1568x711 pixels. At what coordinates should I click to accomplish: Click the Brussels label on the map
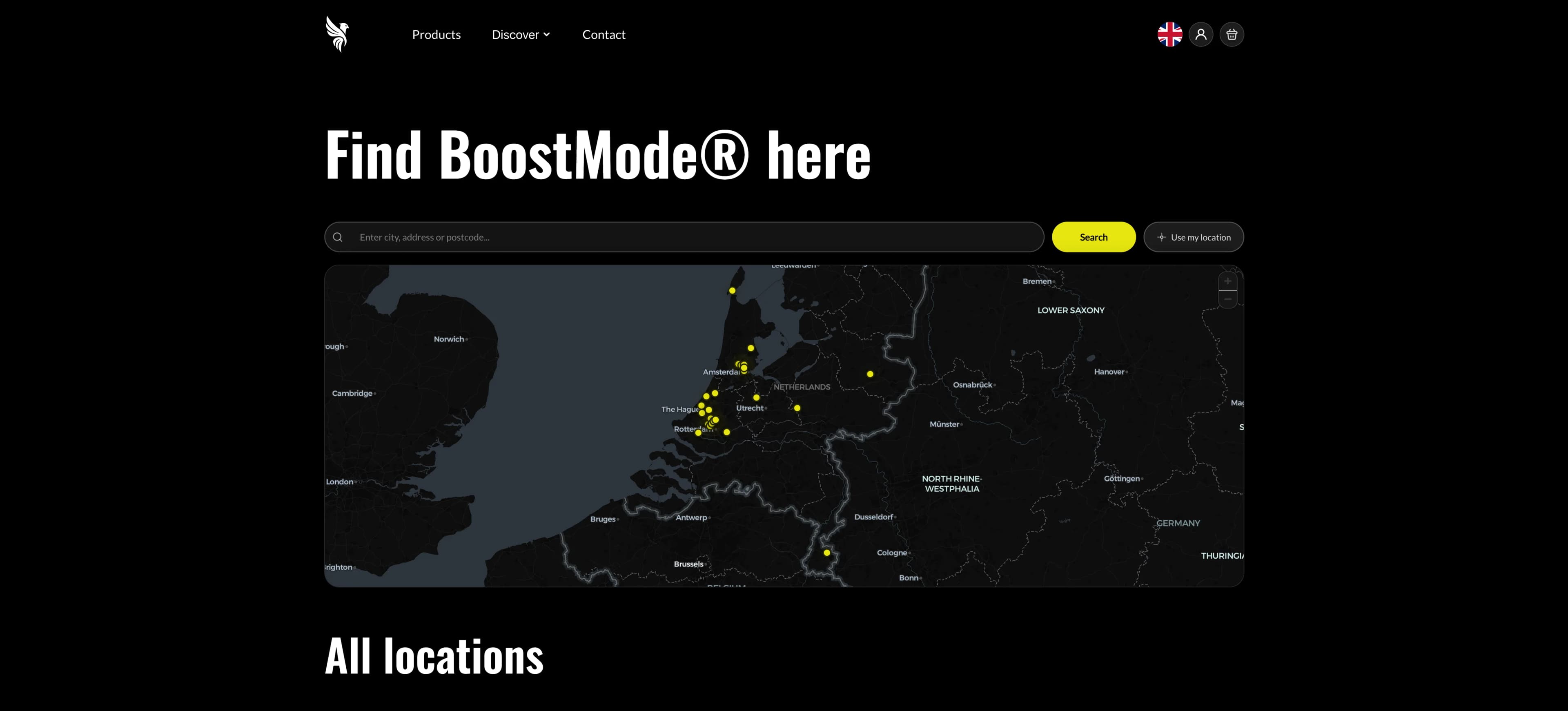coord(688,564)
